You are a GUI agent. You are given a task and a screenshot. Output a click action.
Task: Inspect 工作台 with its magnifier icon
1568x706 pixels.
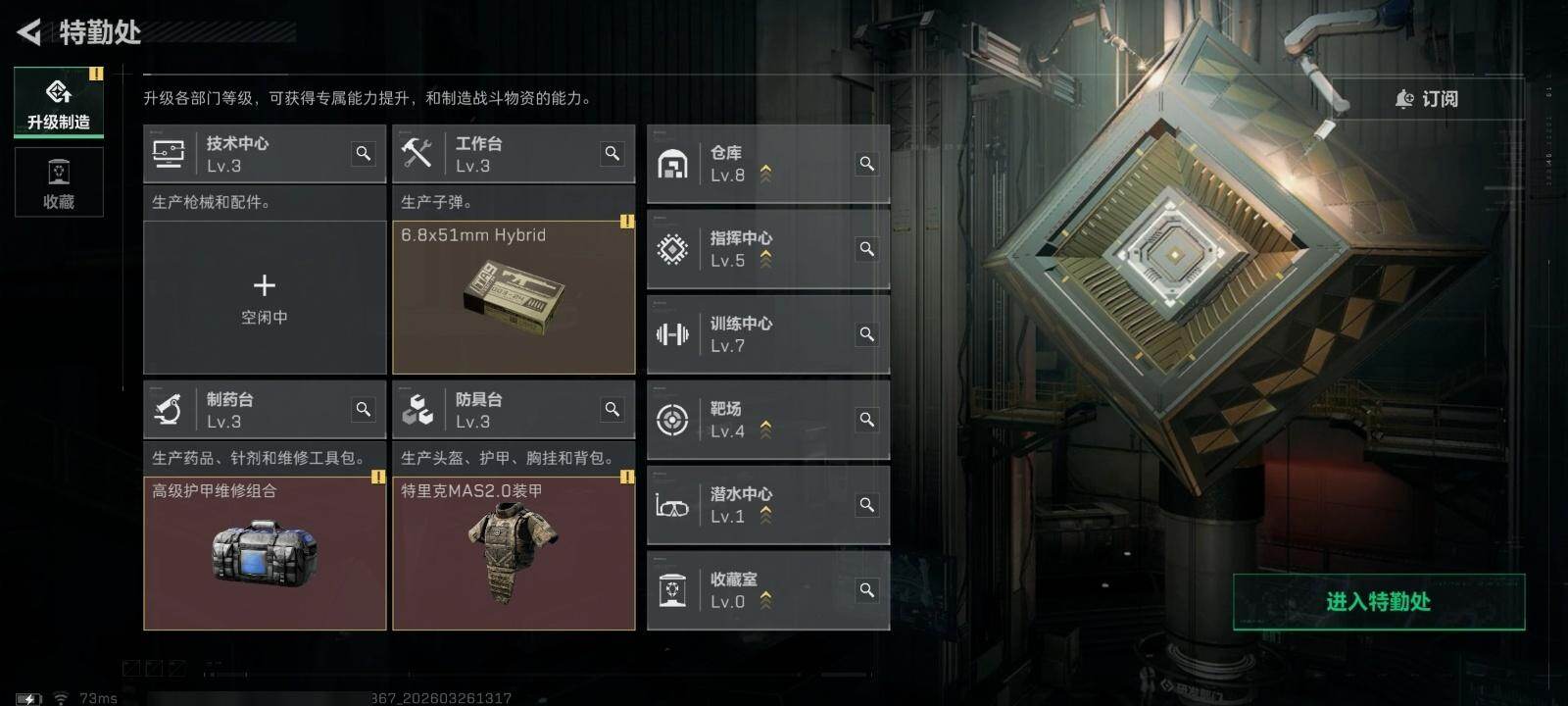coord(612,154)
